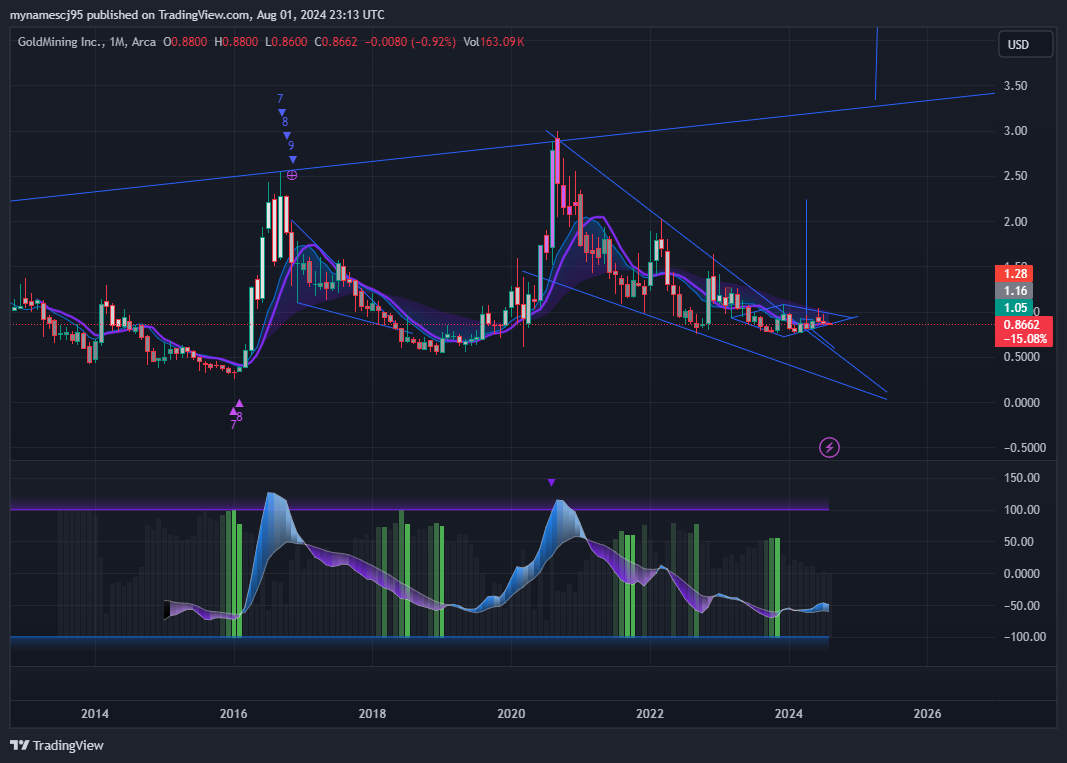Click the 2024 label on time axis
The width and height of the screenshot is (1067, 763).
pos(789,713)
